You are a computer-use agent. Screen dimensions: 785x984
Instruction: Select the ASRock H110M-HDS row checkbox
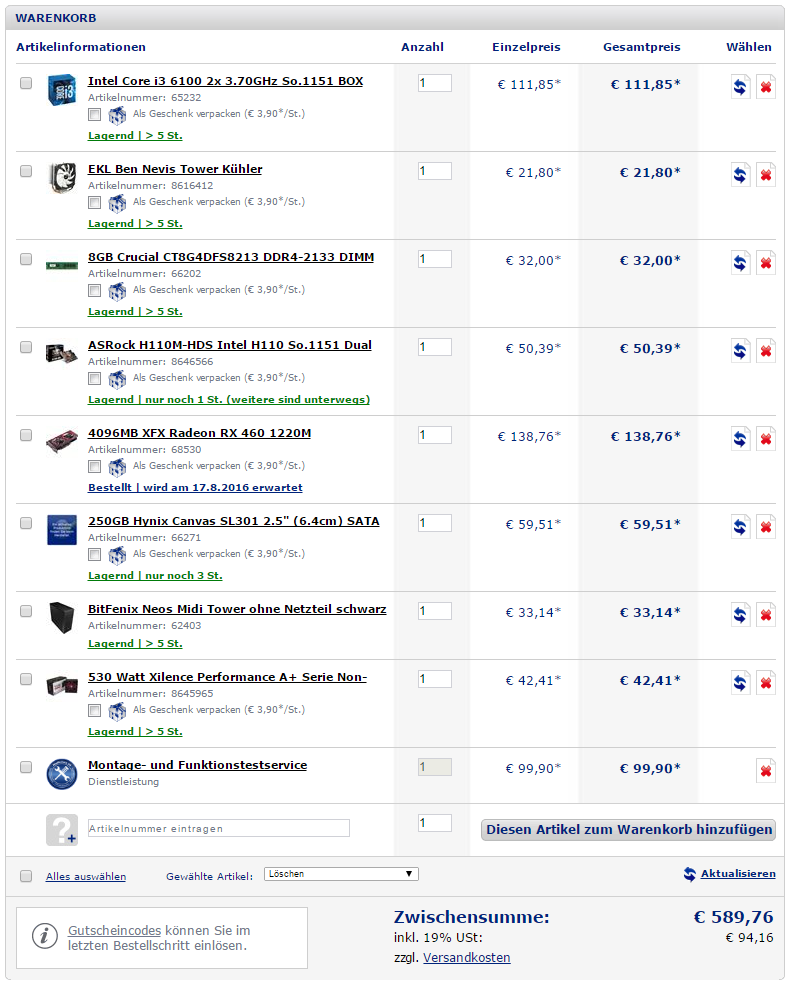(26, 346)
